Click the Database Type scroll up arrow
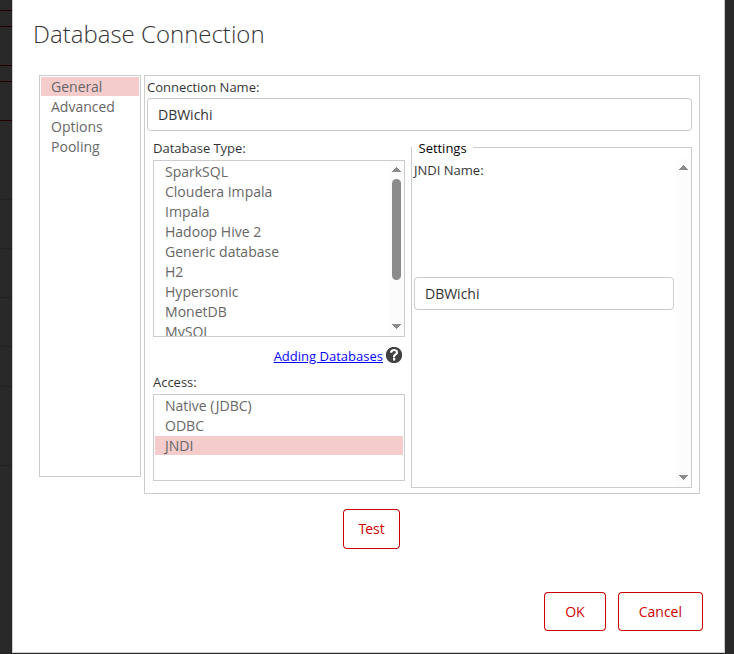 pos(396,170)
